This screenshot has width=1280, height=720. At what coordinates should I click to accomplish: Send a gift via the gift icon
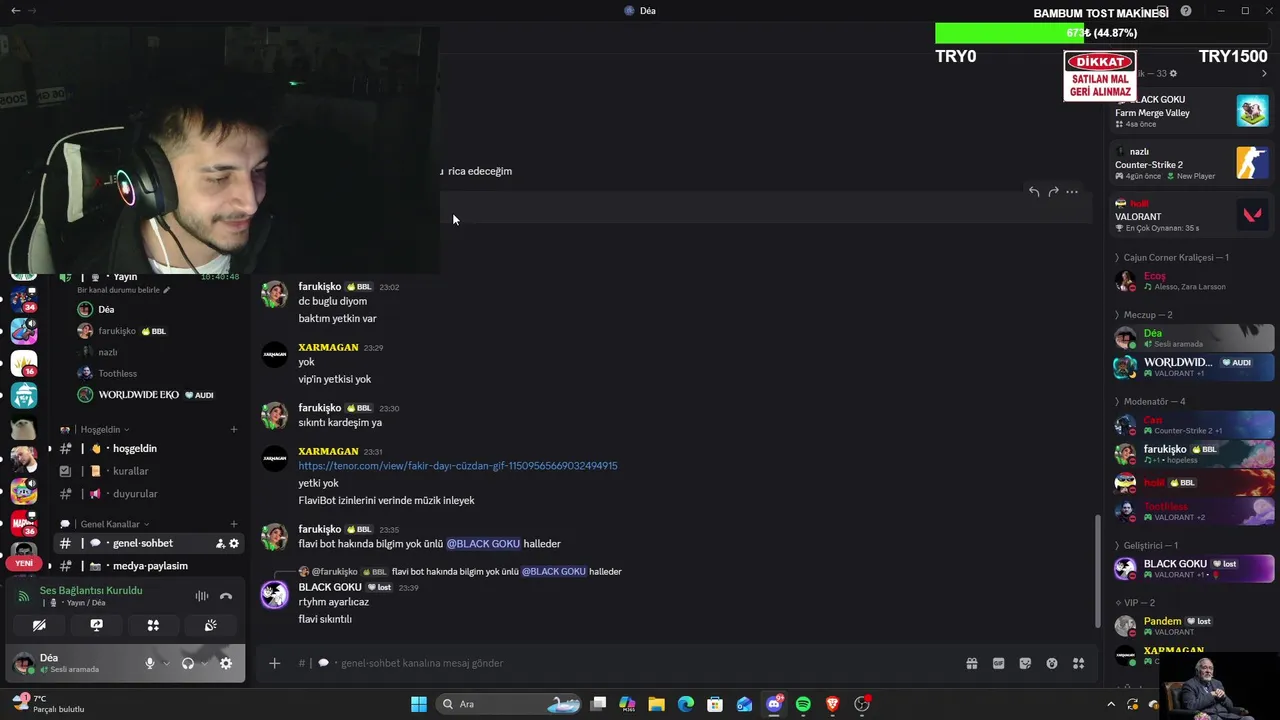(x=971, y=663)
